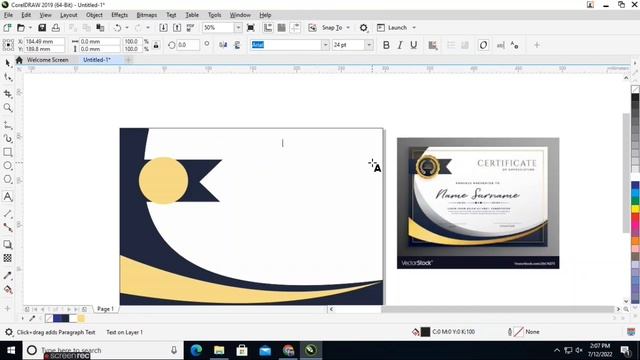Click the rotation angle input field
This screenshot has height=360, width=640.
tap(188, 45)
